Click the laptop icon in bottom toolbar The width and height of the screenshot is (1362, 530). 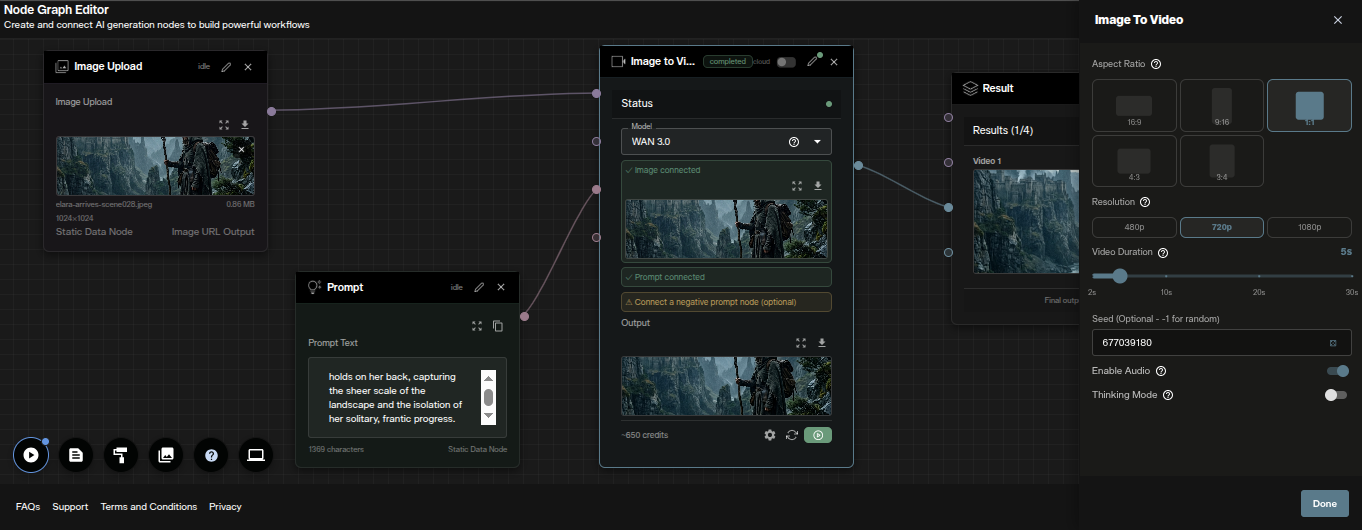point(256,455)
